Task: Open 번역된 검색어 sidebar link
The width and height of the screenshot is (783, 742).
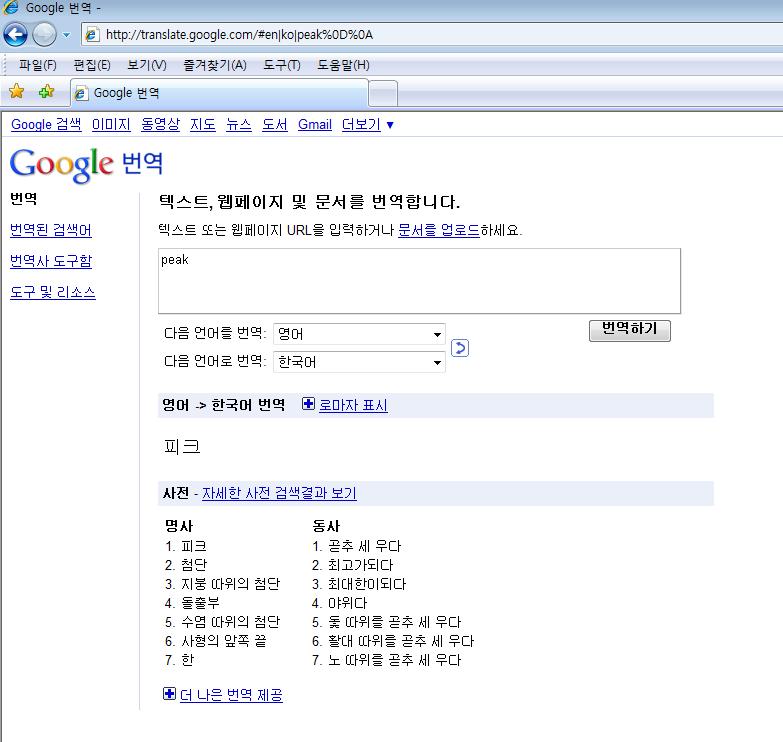Action: [x=51, y=230]
